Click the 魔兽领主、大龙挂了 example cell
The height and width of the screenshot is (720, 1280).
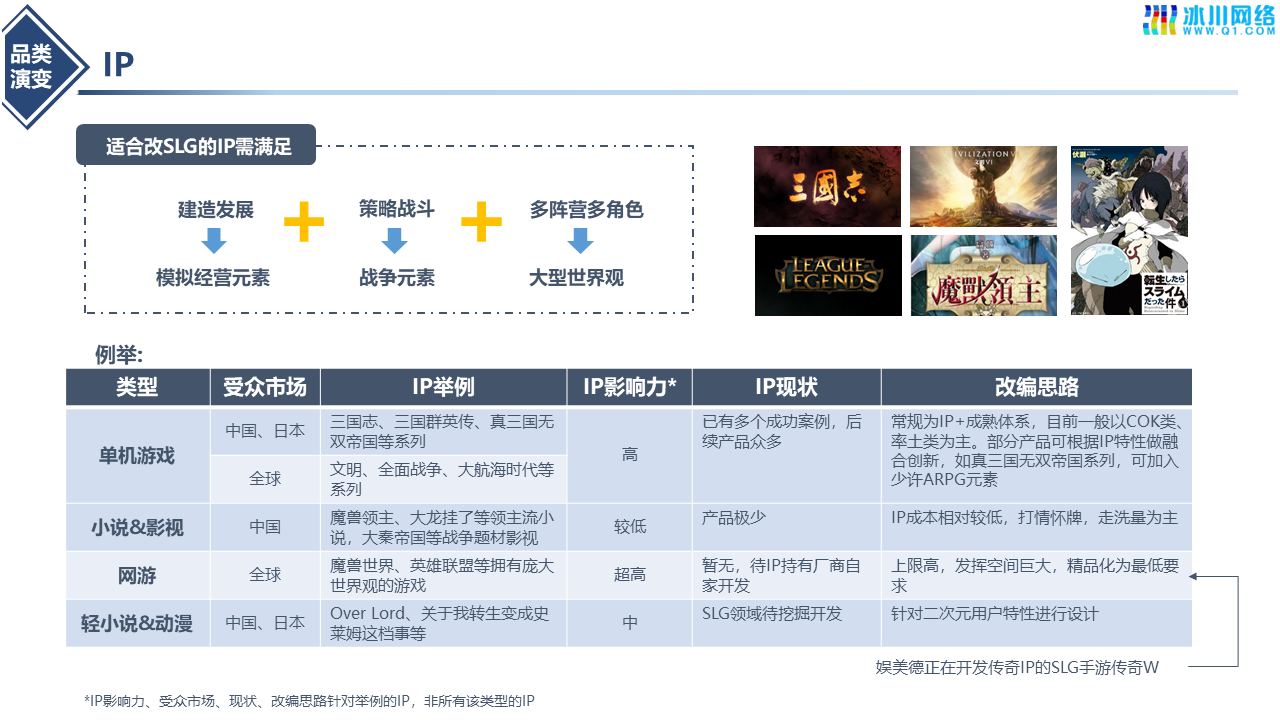(x=443, y=527)
